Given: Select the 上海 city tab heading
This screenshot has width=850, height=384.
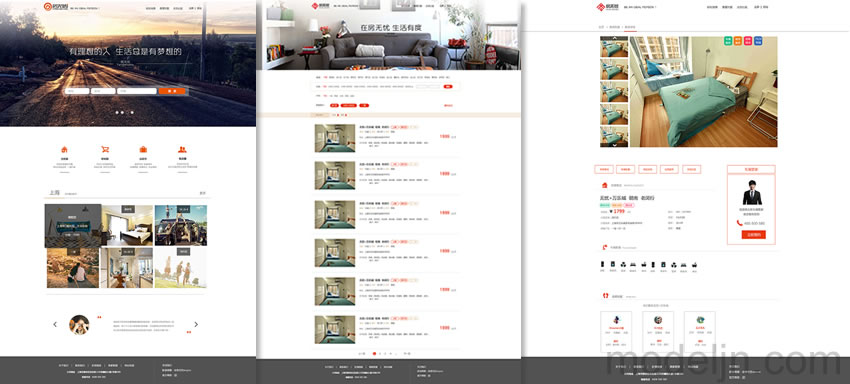Looking at the screenshot, I should (54, 193).
